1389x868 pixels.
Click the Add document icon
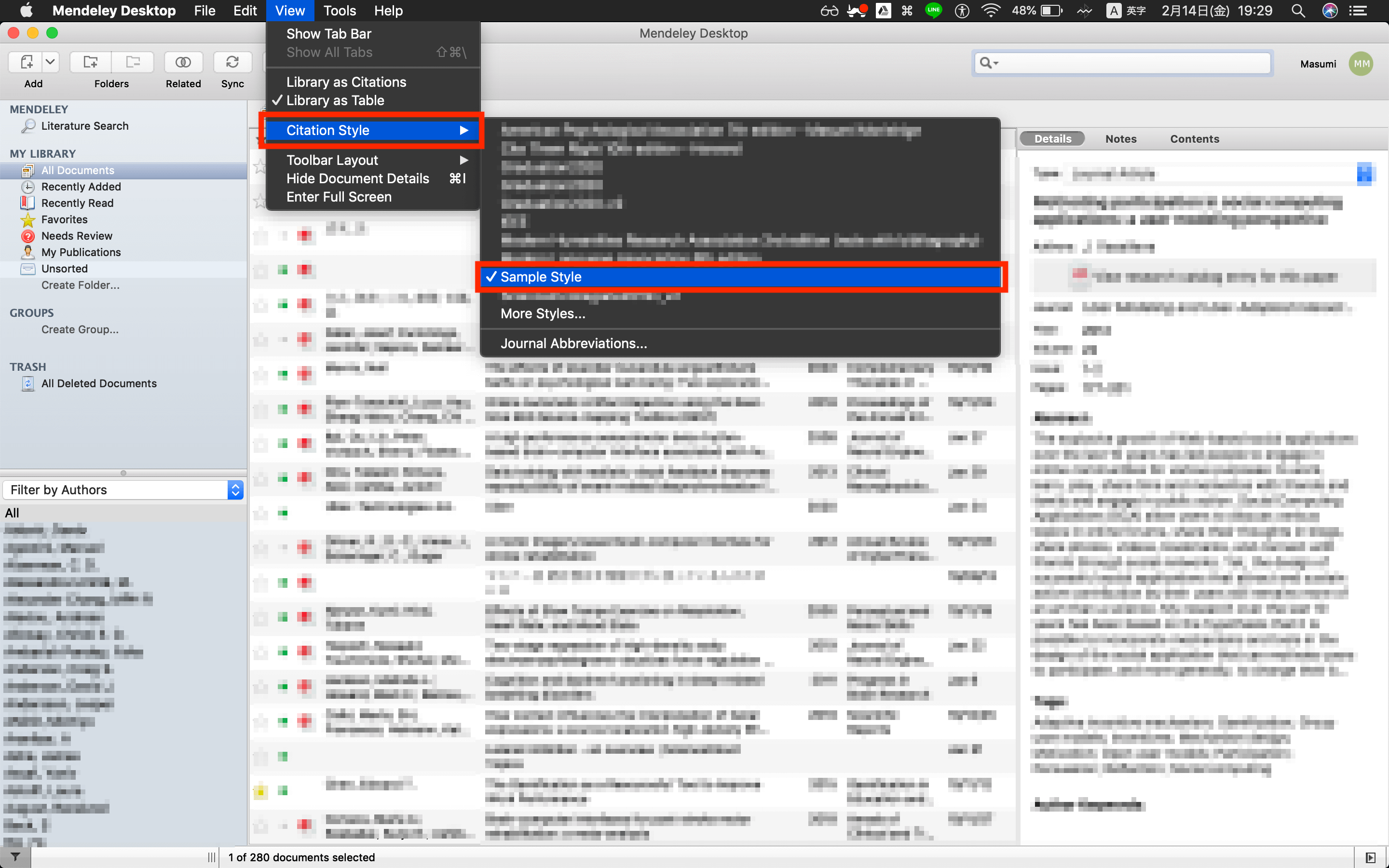pyautogui.click(x=27, y=62)
